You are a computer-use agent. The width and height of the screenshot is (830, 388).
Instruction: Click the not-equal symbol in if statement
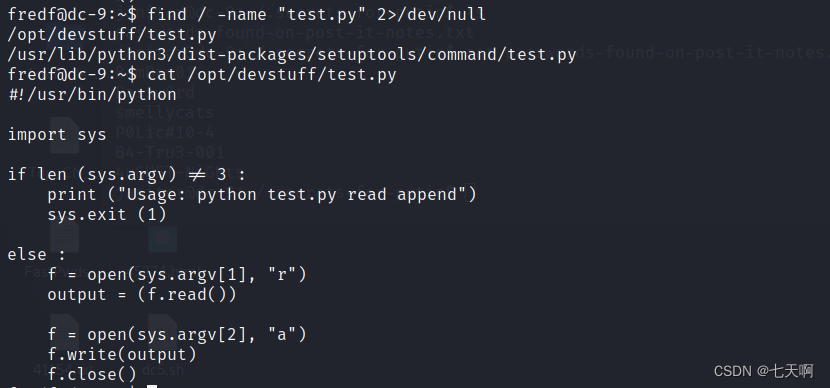(197, 175)
